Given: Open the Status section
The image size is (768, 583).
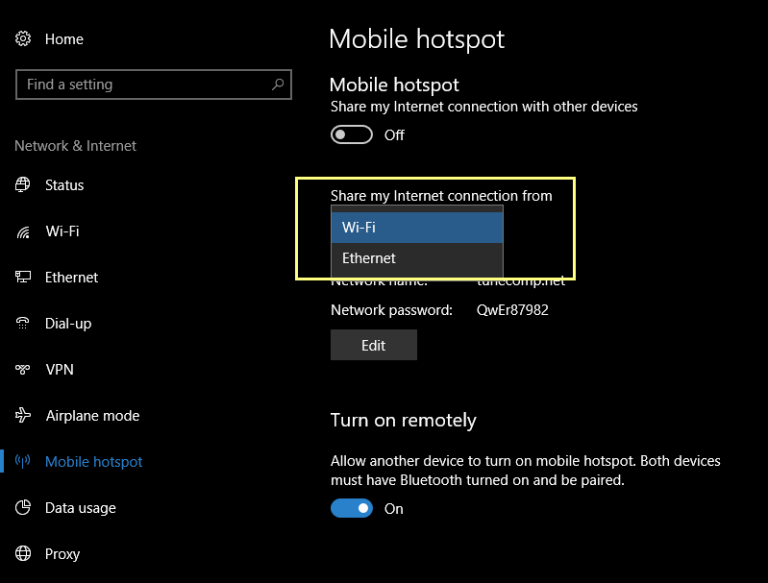Looking at the screenshot, I should point(65,185).
